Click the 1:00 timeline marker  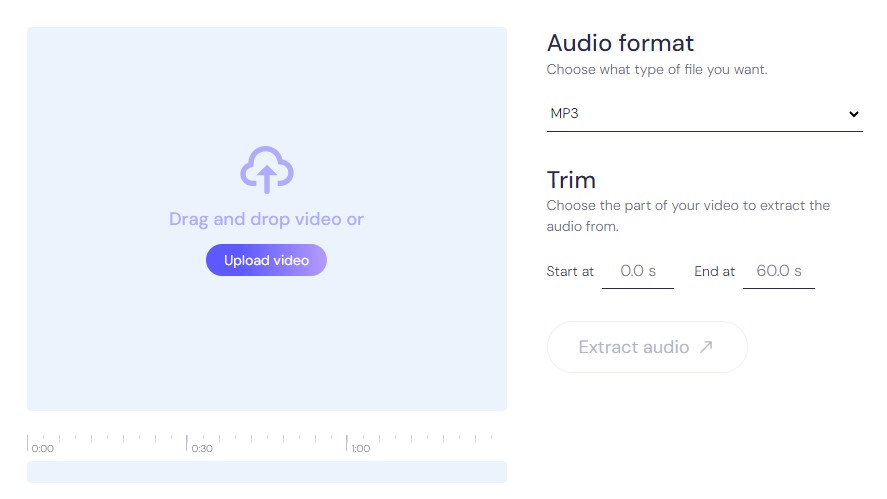tap(360, 449)
